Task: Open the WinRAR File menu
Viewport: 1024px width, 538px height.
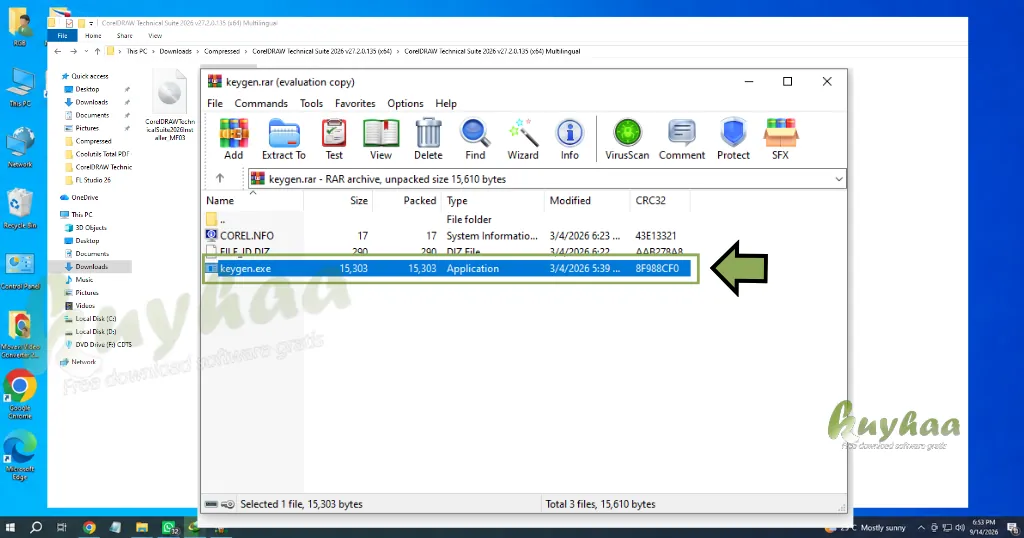Action: click(x=215, y=103)
